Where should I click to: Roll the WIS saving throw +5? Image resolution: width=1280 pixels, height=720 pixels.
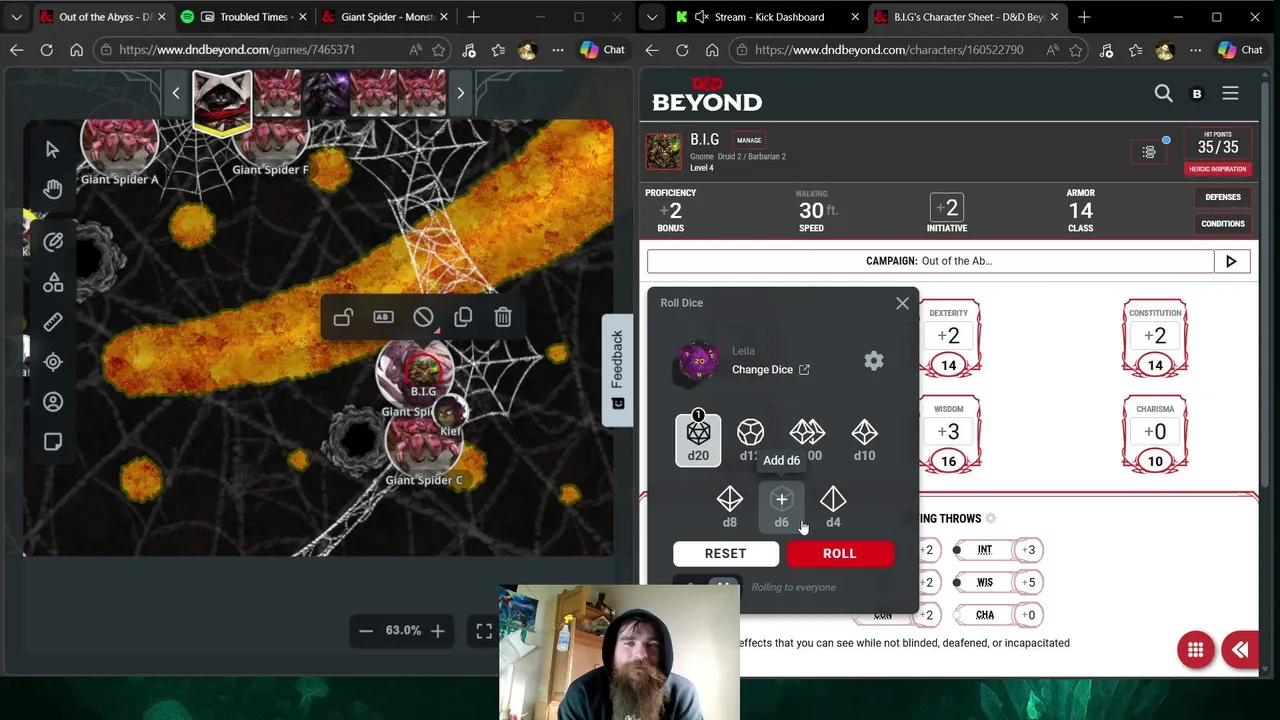(997, 582)
